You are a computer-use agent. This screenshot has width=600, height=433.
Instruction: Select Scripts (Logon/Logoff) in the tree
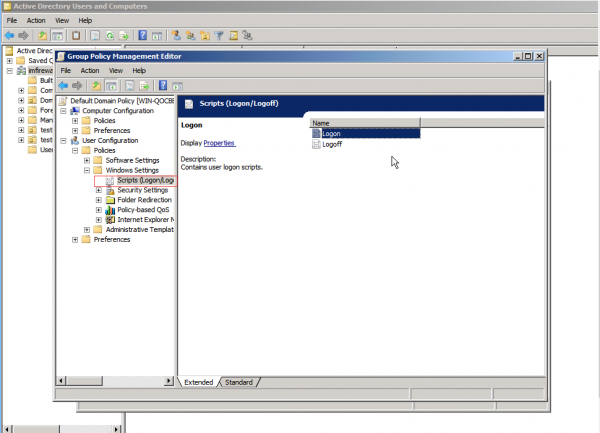click(x=145, y=180)
